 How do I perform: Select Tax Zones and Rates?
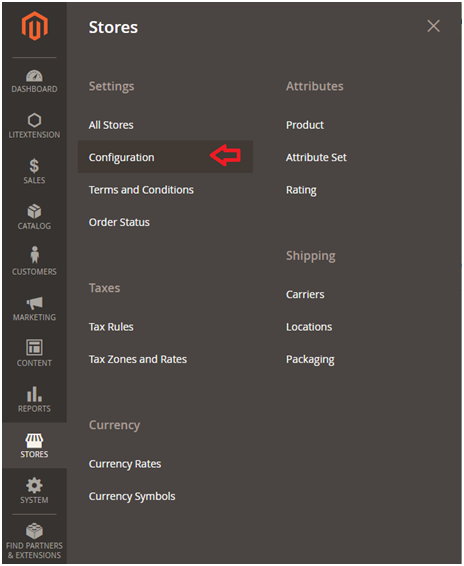pyautogui.click(x=138, y=360)
